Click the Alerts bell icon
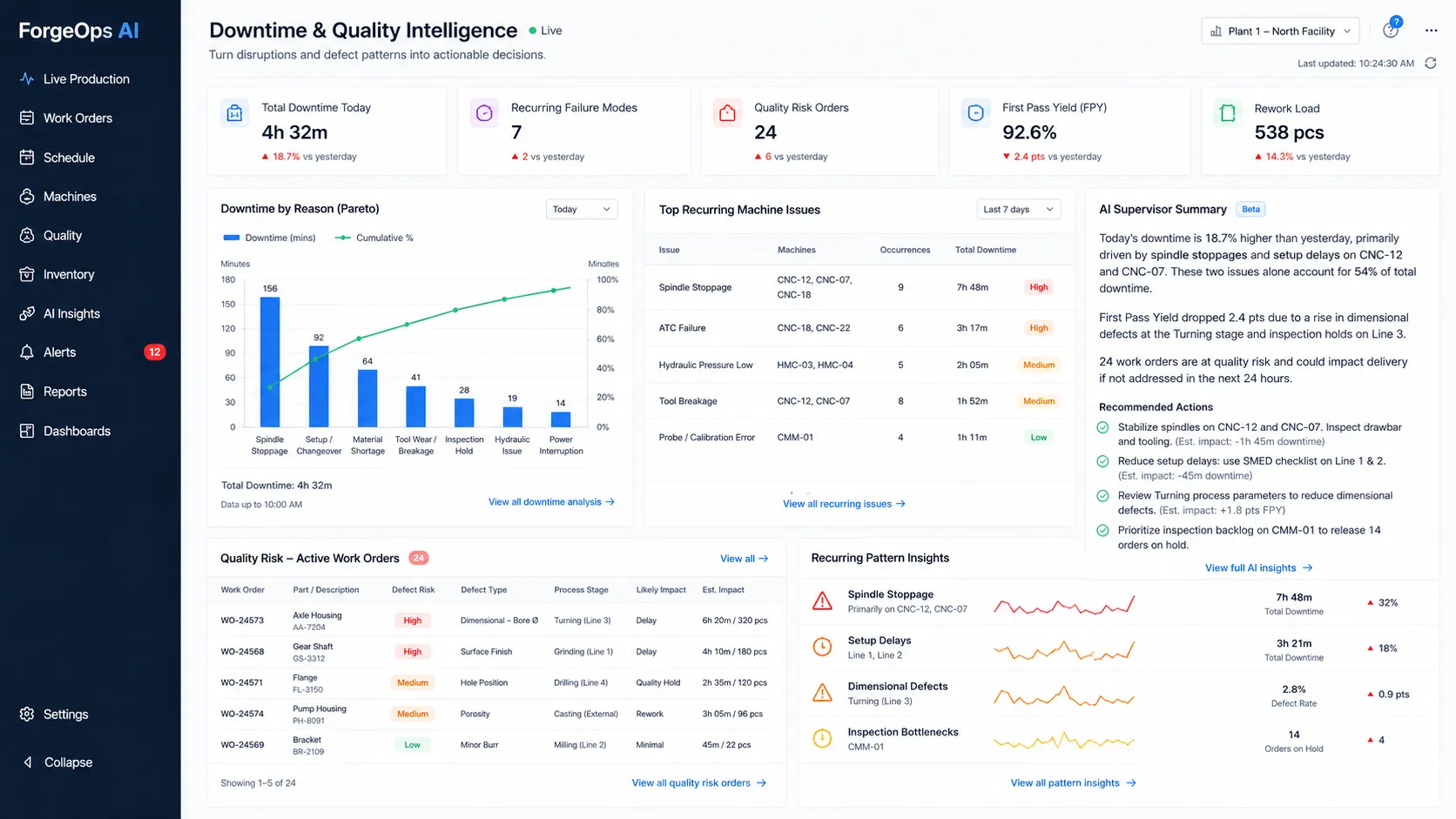 [x=27, y=352]
